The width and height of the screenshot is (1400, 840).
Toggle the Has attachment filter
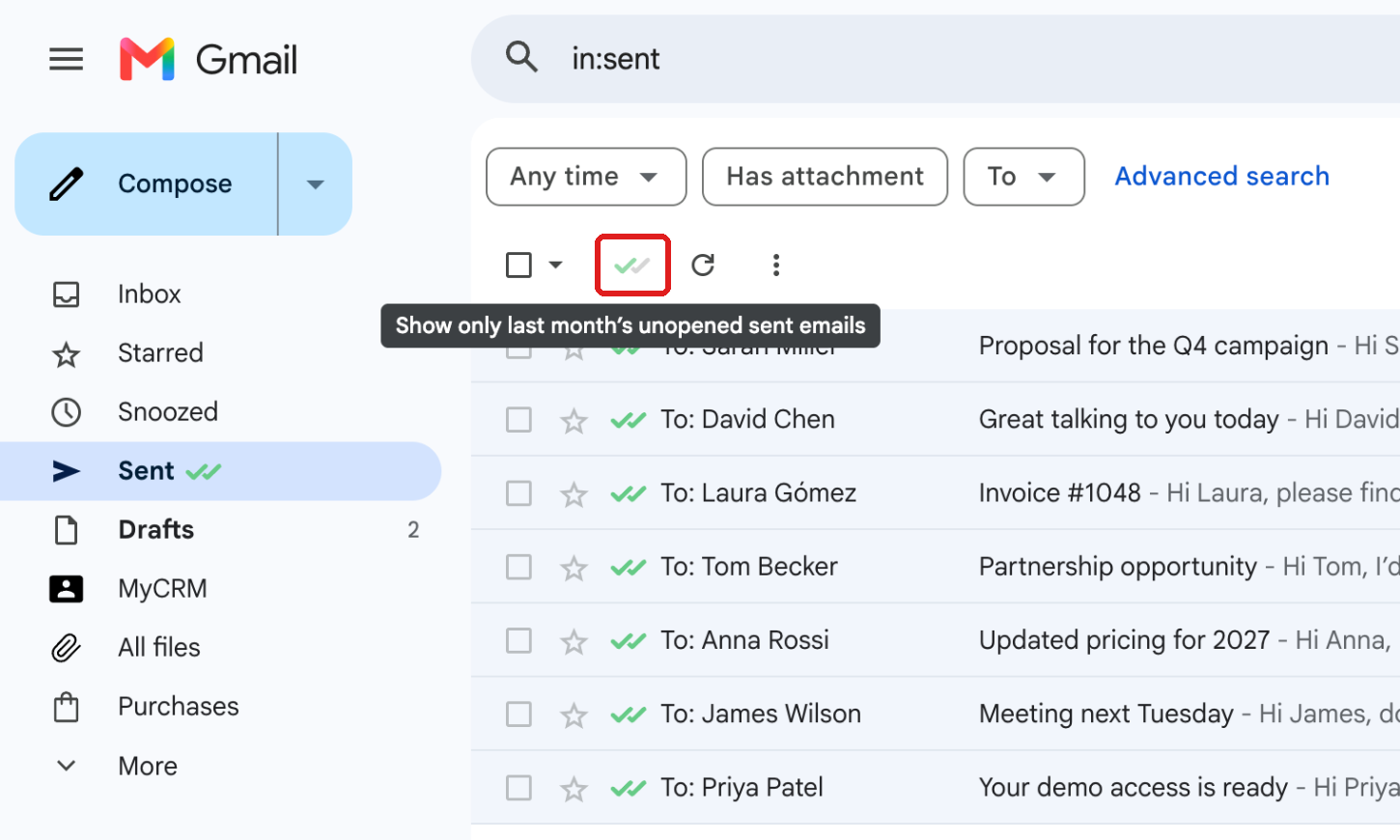[x=825, y=177]
